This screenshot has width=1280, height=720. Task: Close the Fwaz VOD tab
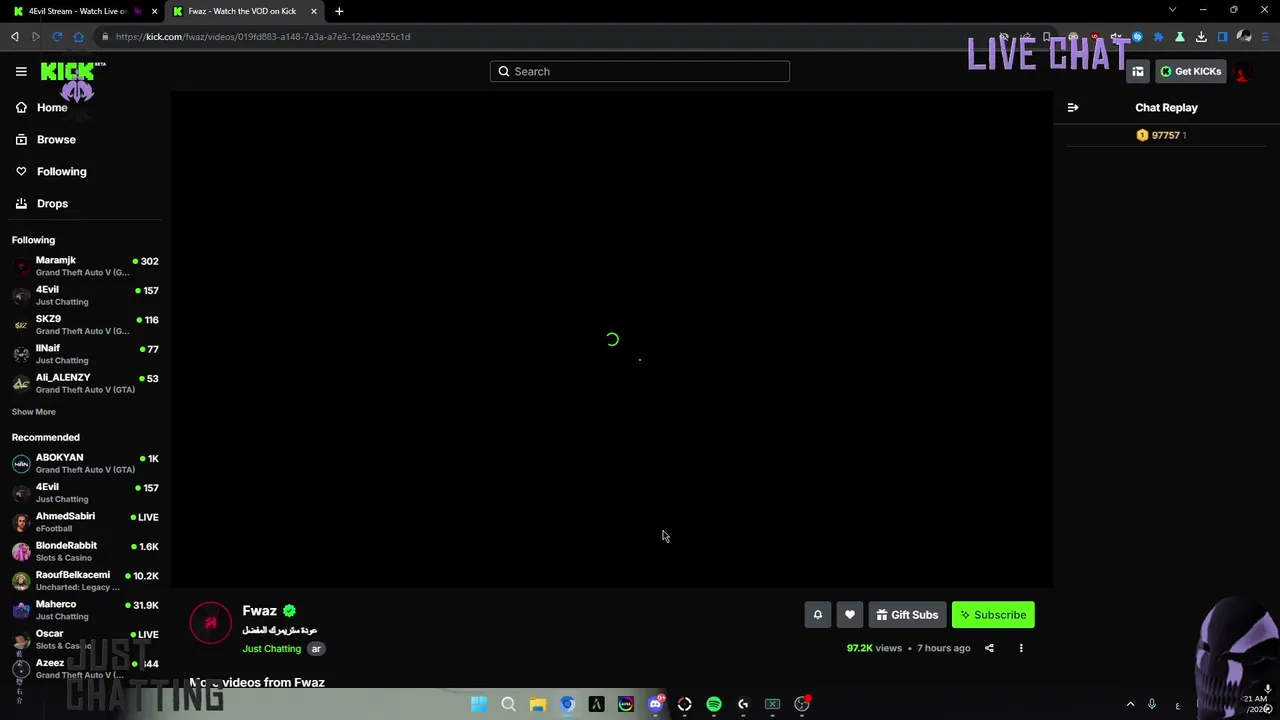(x=314, y=11)
